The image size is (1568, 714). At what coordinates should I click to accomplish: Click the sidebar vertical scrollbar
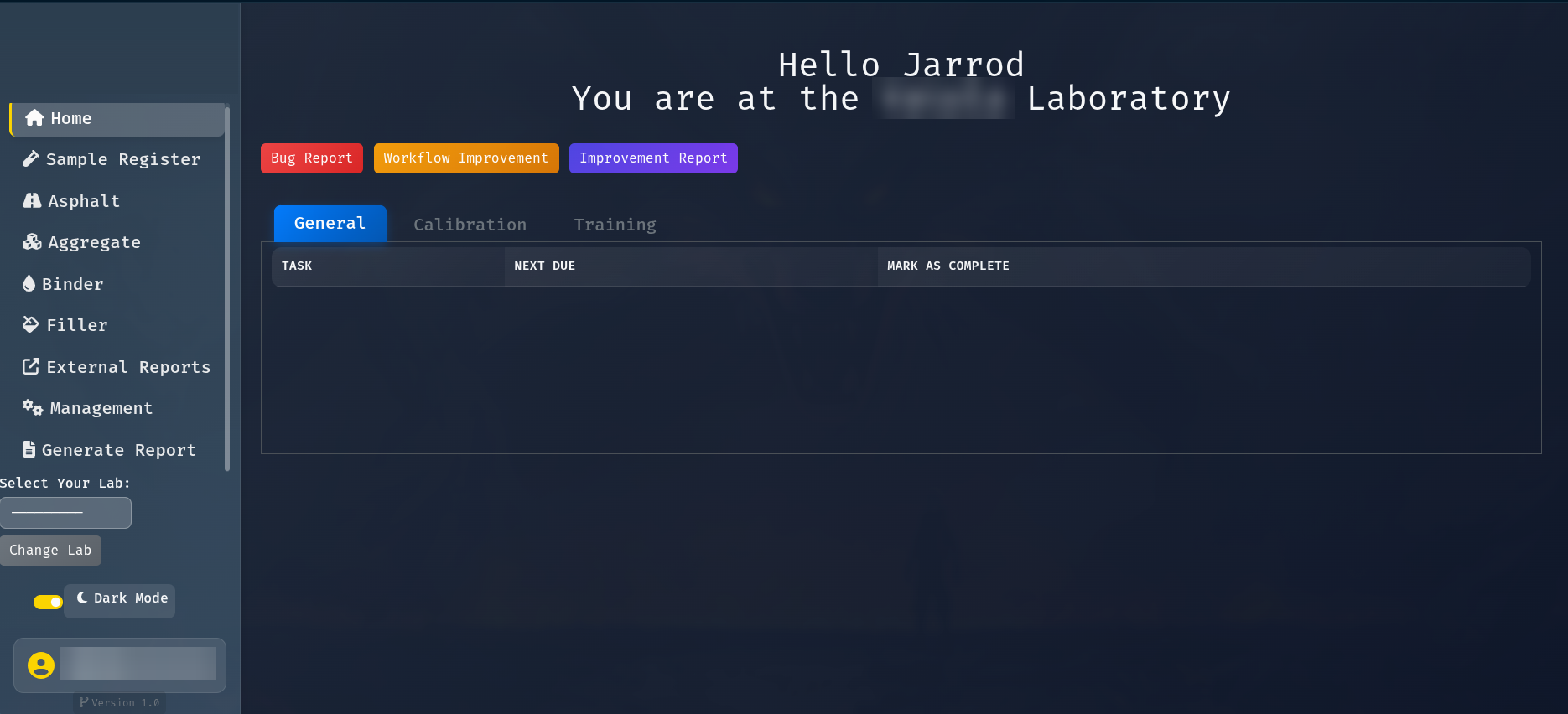coord(227,287)
